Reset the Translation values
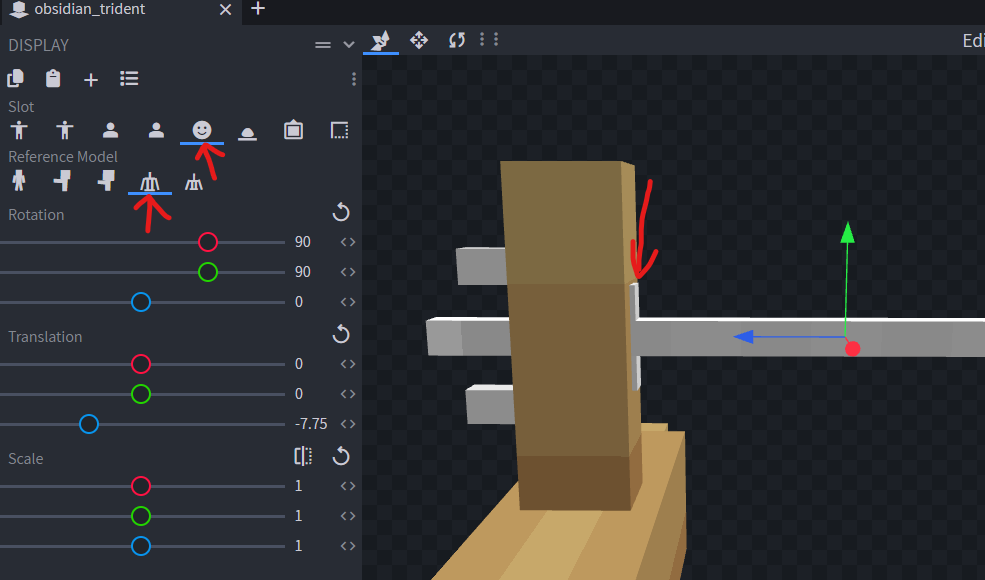Viewport: 985px width, 580px height. point(341,335)
